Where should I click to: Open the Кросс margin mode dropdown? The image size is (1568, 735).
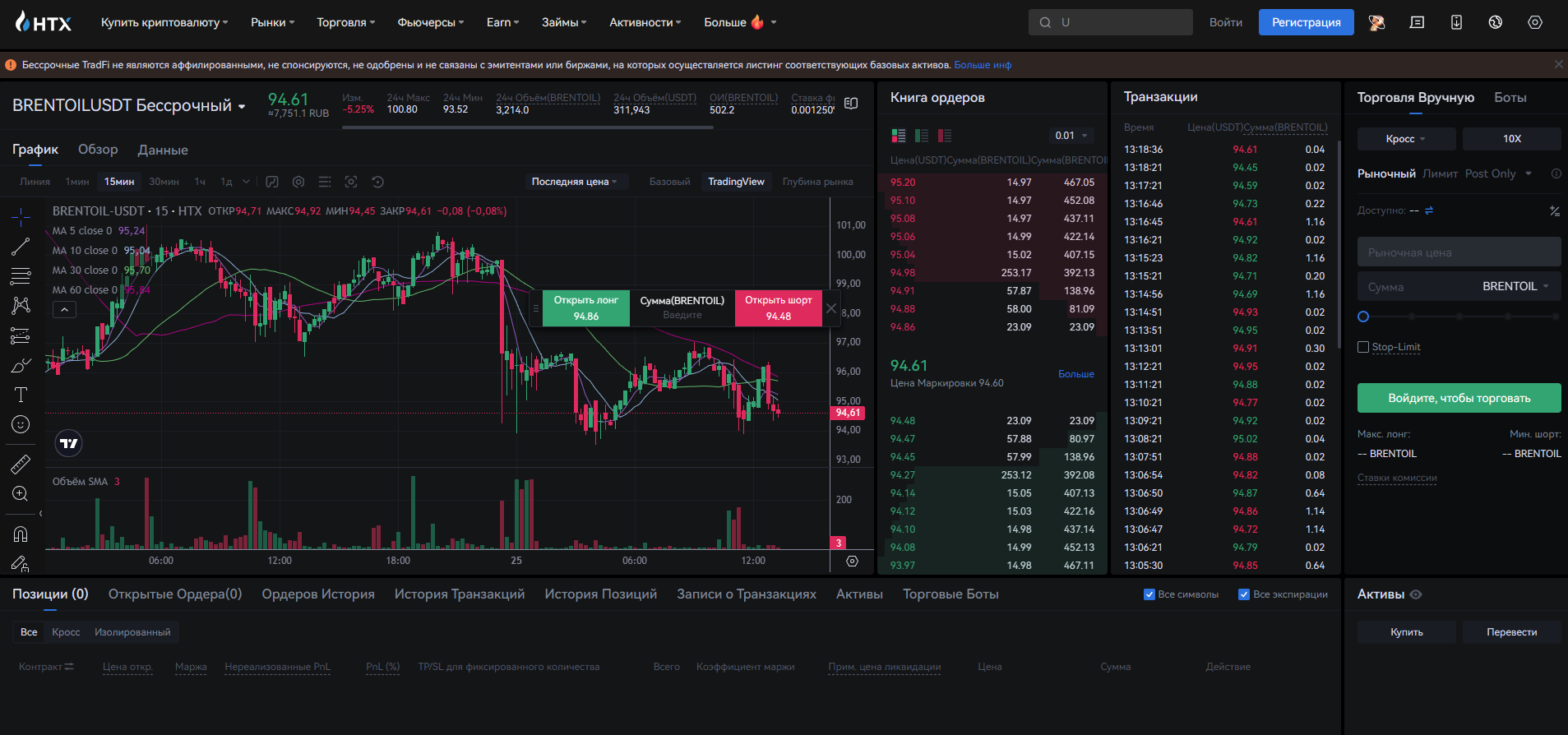click(1405, 139)
